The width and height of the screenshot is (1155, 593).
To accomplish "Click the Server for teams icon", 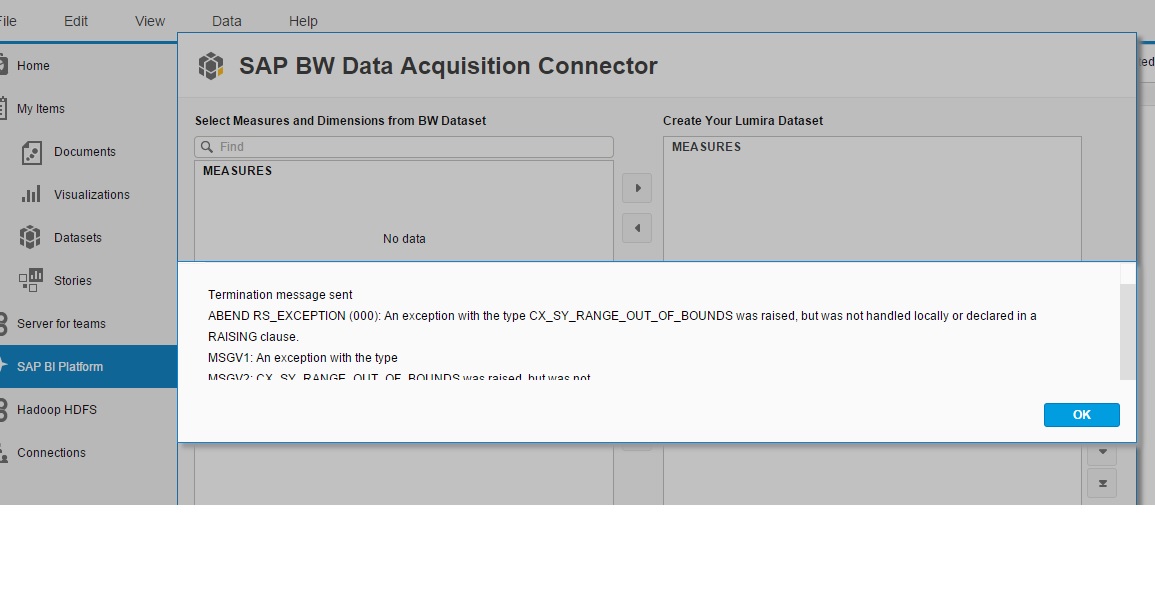I will [x=3, y=323].
